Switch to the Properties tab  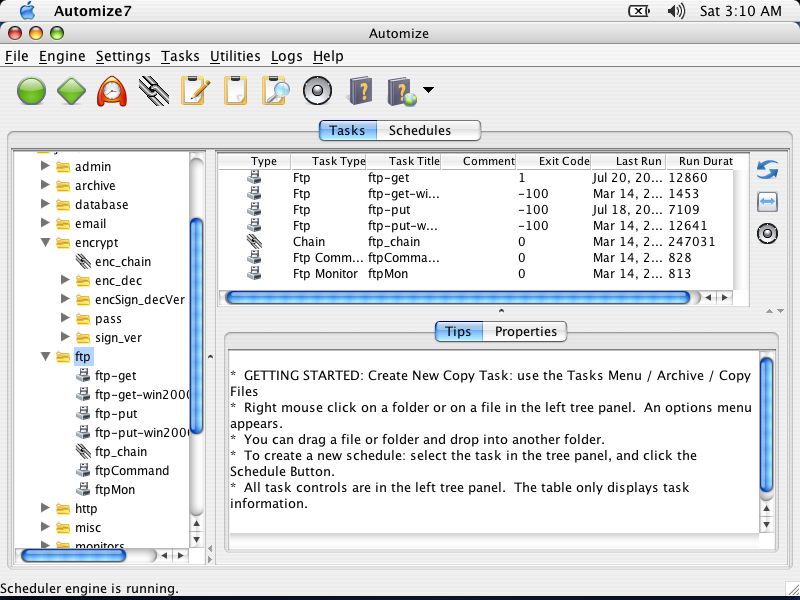(x=525, y=332)
